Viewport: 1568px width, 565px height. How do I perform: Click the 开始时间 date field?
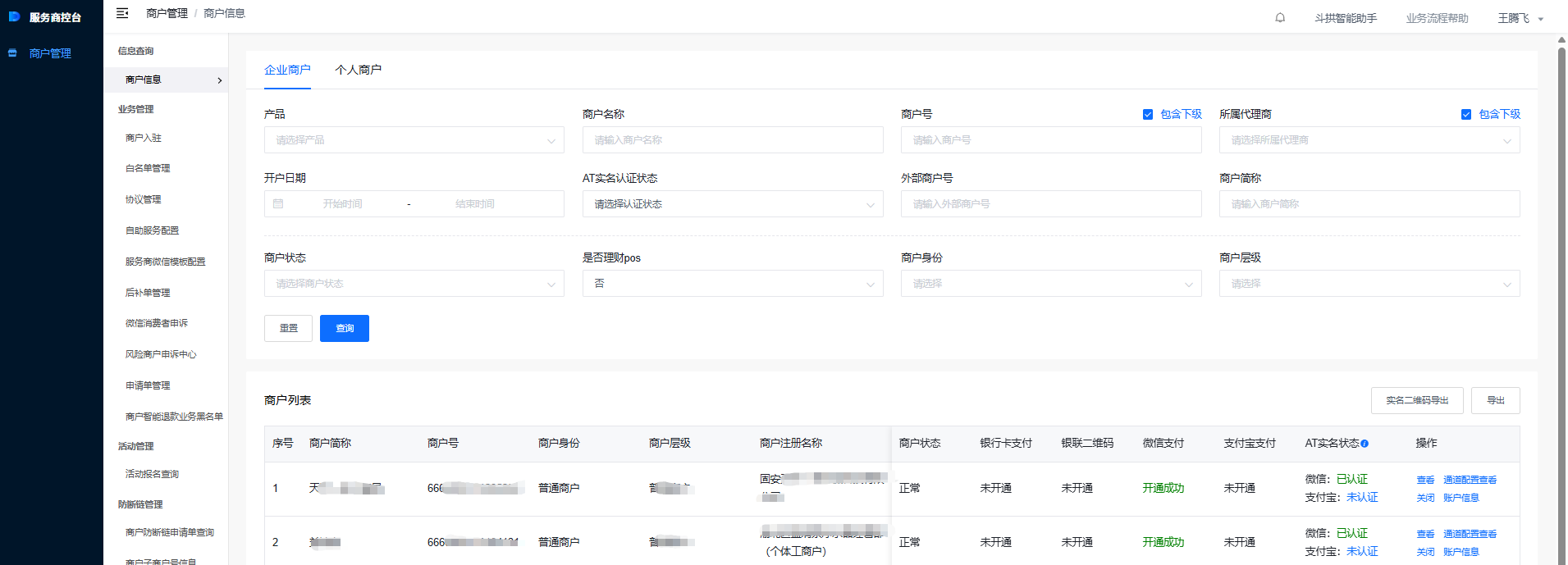point(342,204)
